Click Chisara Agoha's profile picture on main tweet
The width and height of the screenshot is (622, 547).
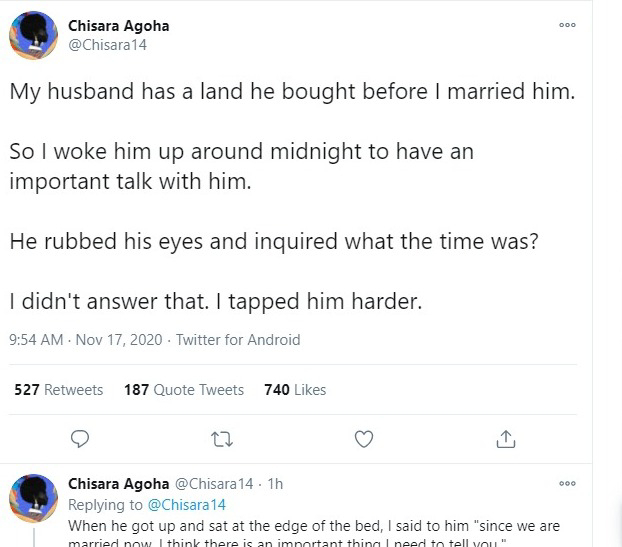[x=33, y=36]
